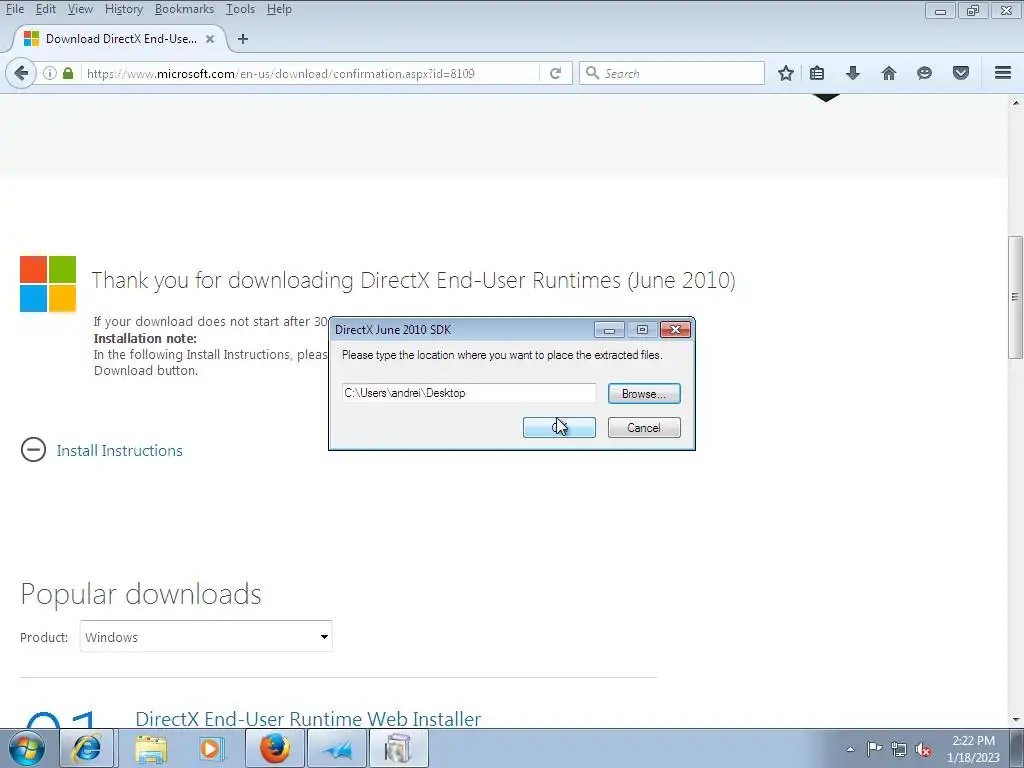Open Action Center flag icon
Image resolution: width=1024 pixels, height=768 pixels.
pyautogui.click(x=874, y=749)
